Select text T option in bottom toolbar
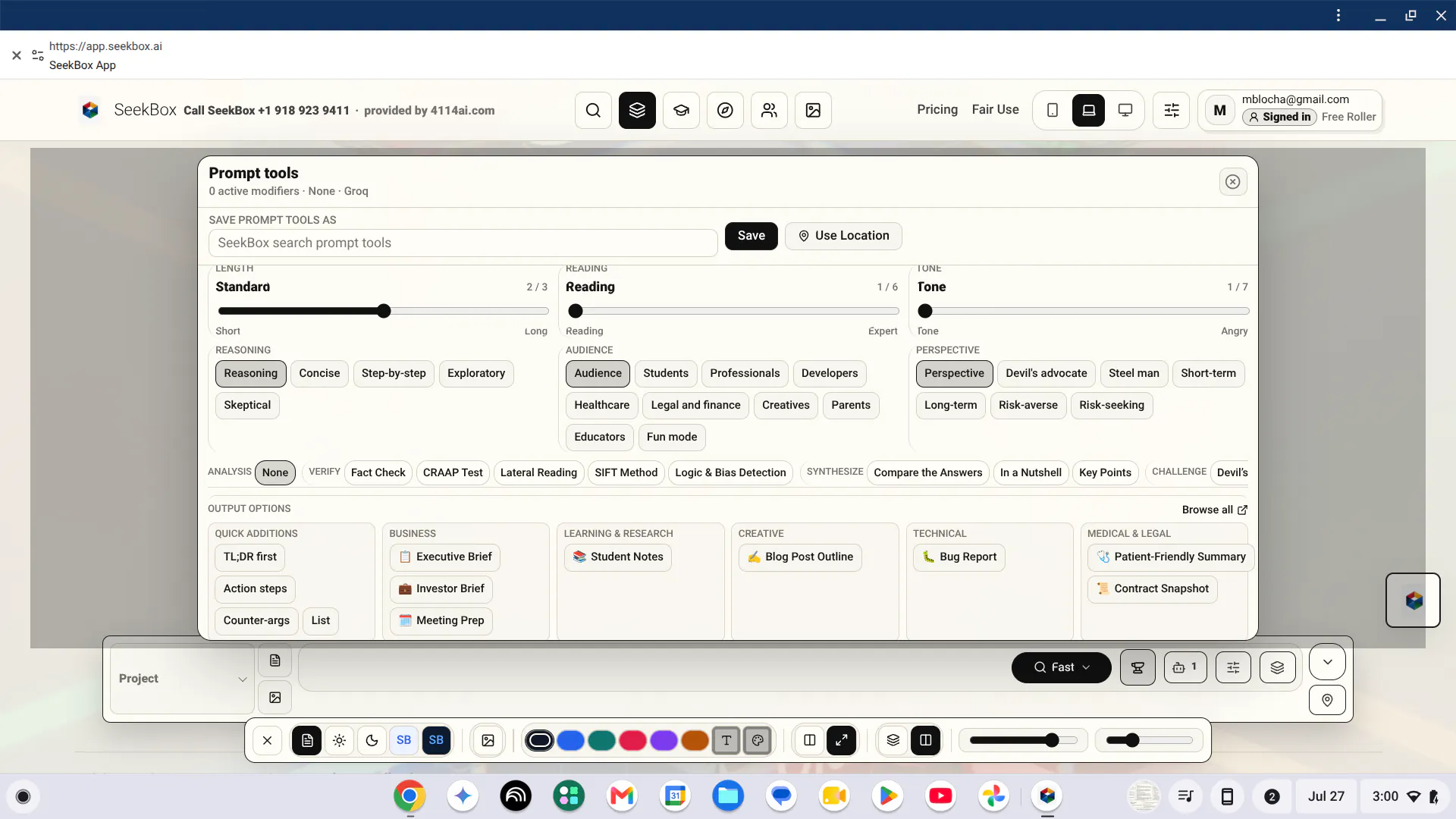The height and width of the screenshot is (819, 1456). click(726, 740)
